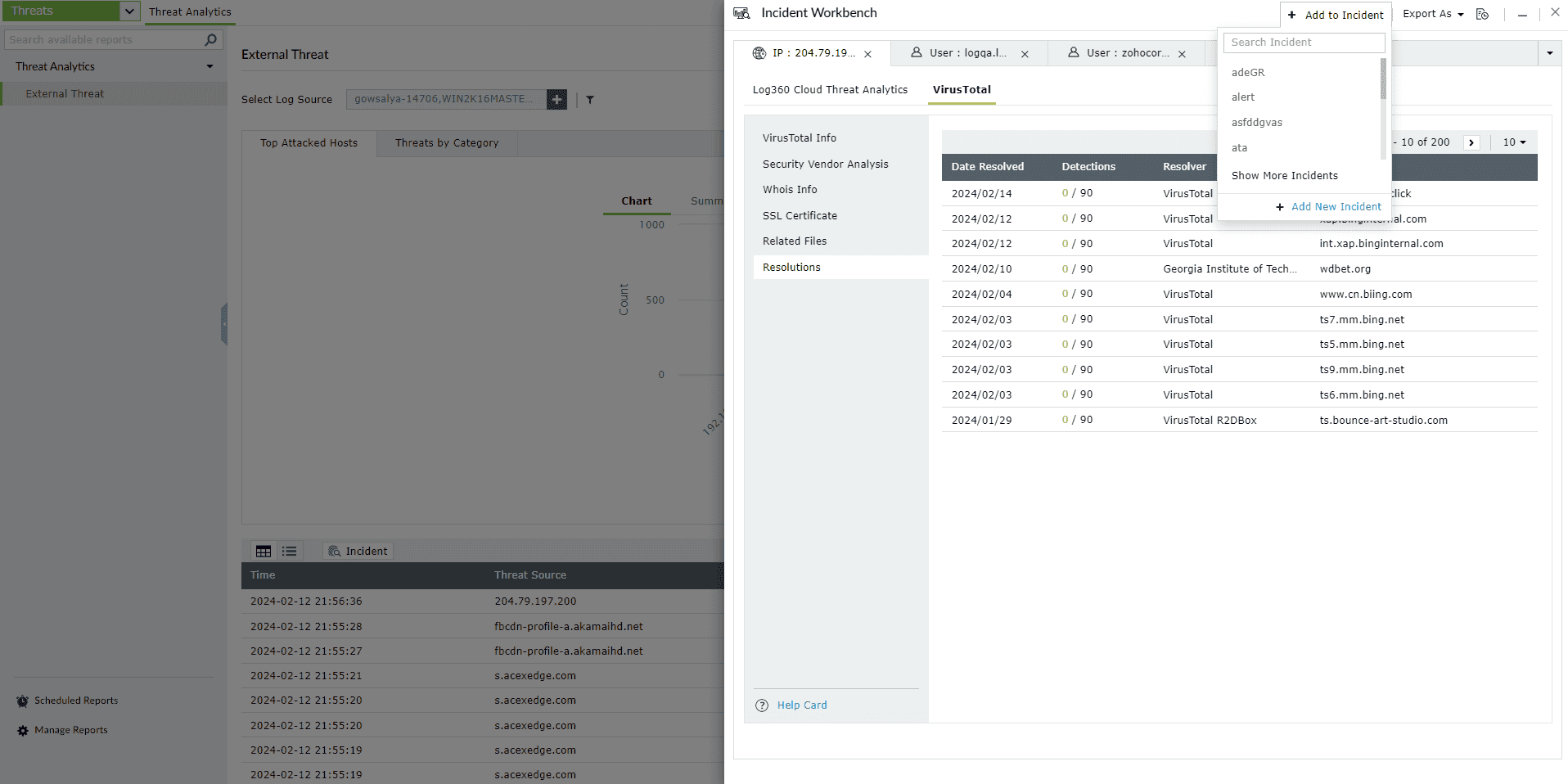Select the VirusTotal tab
The width and height of the screenshot is (1568, 784).
pyautogui.click(x=962, y=90)
